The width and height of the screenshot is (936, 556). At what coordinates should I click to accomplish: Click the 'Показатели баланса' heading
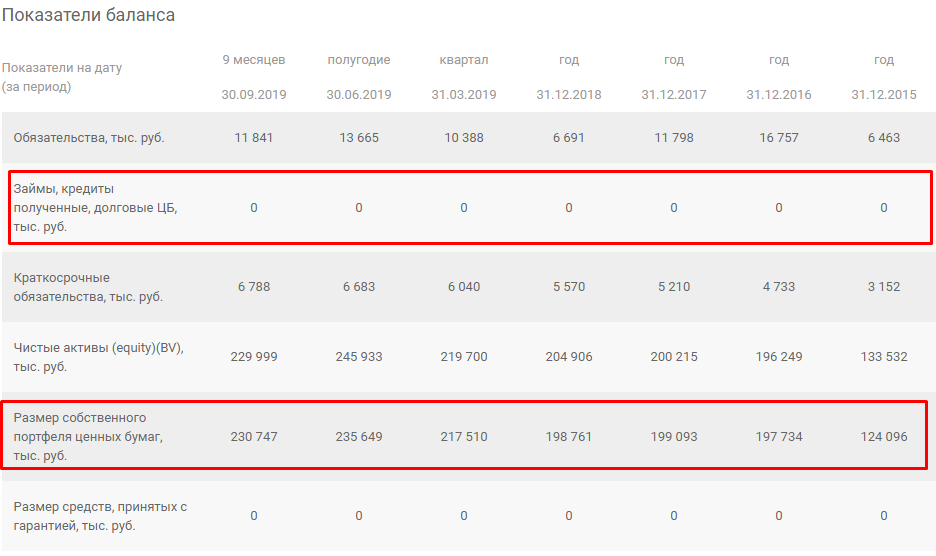(88, 15)
